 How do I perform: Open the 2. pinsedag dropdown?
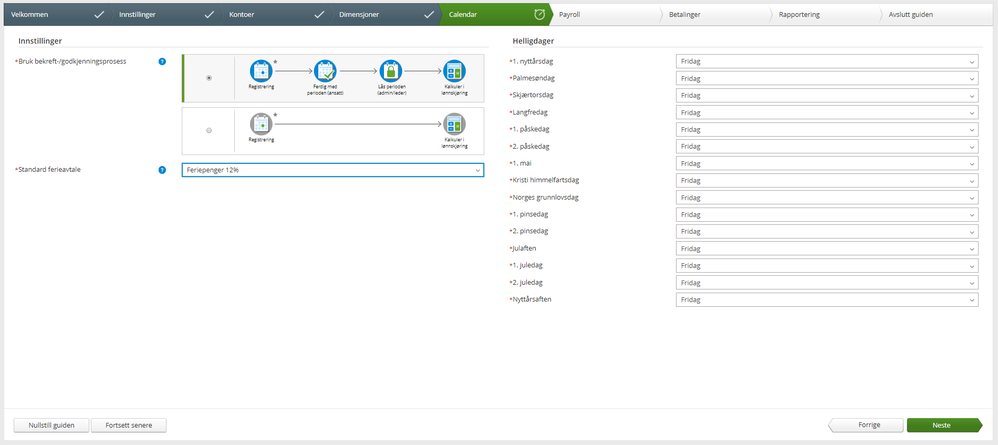(827, 232)
